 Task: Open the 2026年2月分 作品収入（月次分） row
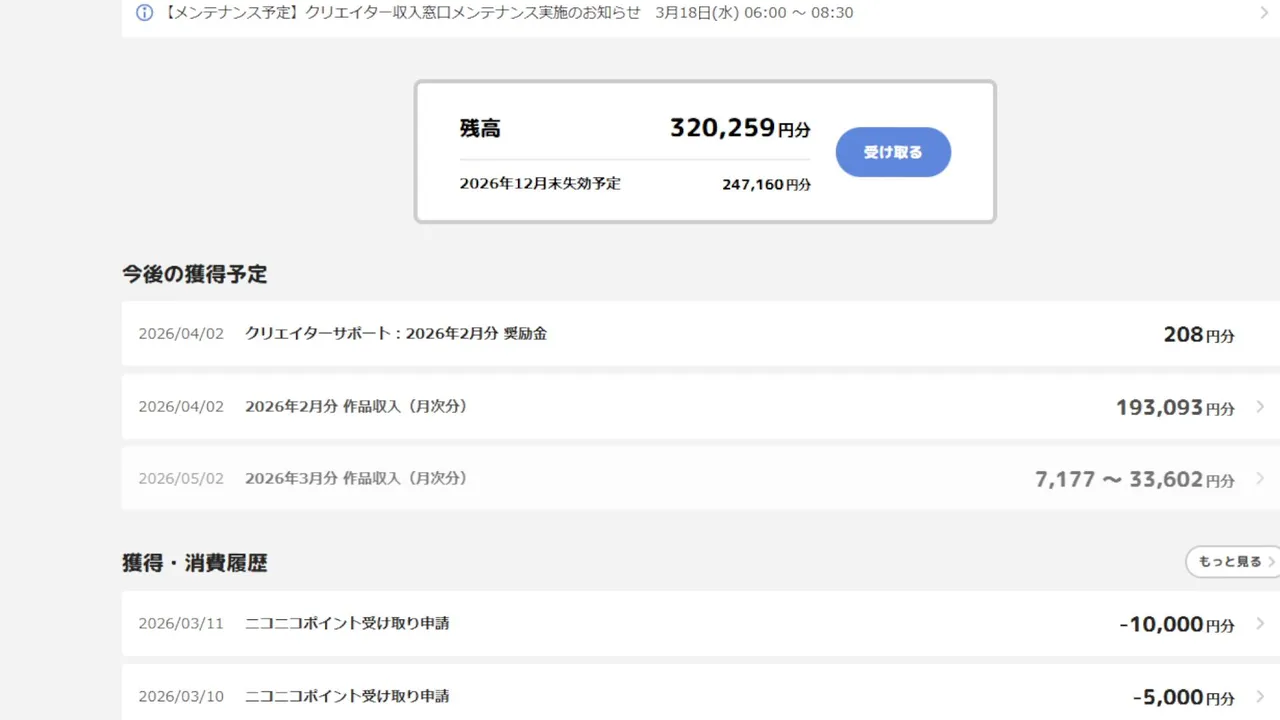[x=701, y=407]
